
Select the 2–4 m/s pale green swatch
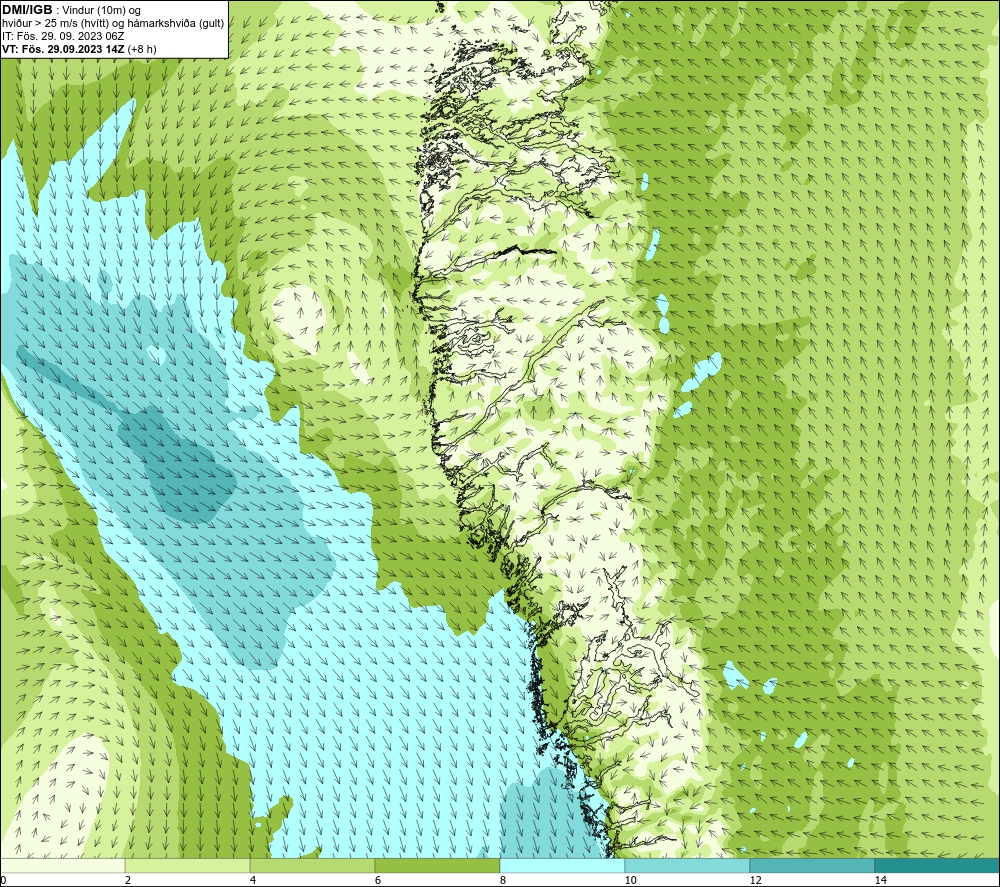[188, 865]
